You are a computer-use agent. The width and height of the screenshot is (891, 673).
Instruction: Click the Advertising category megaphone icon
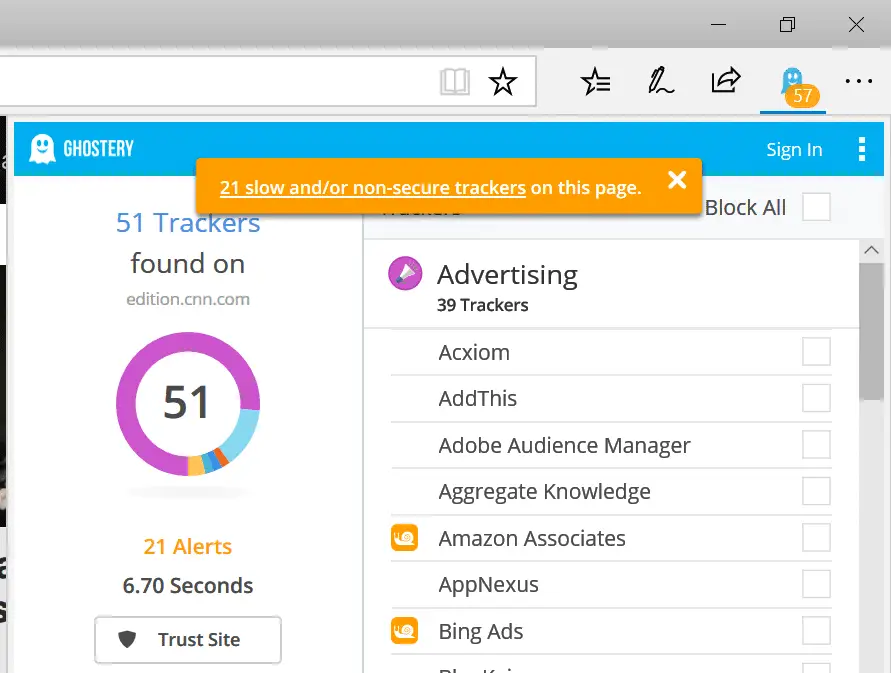[405, 273]
